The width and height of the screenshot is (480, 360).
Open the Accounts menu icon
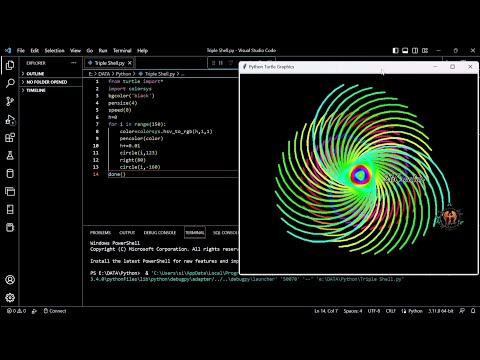click(x=10, y=280)
